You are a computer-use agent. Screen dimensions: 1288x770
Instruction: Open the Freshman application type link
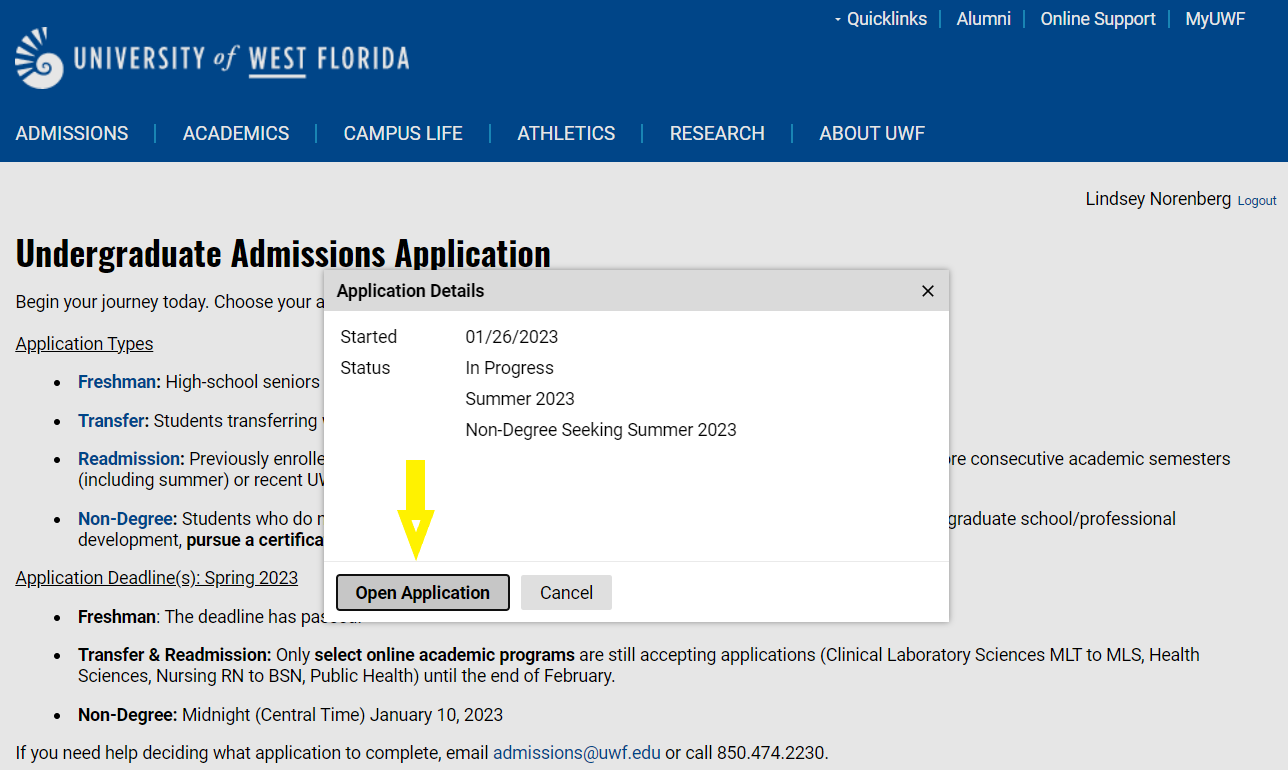tap(119, 381)
